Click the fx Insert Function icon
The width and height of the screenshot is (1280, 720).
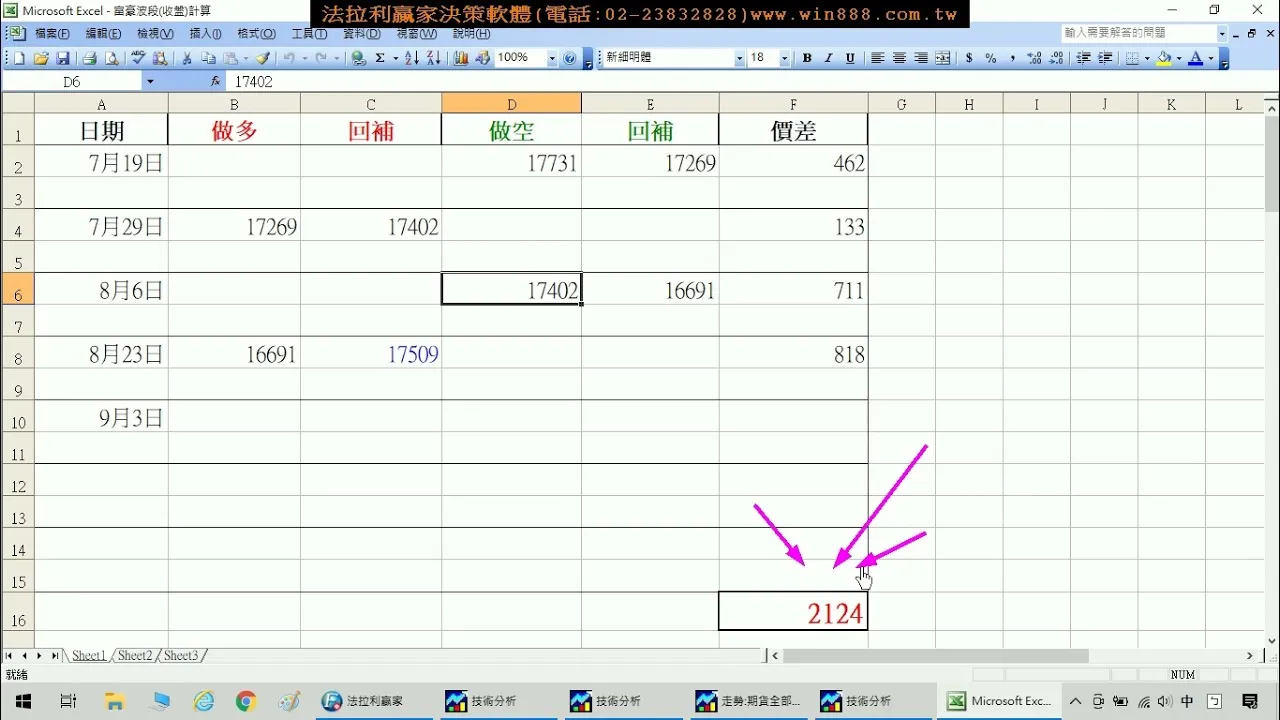(x=215, y=82)
